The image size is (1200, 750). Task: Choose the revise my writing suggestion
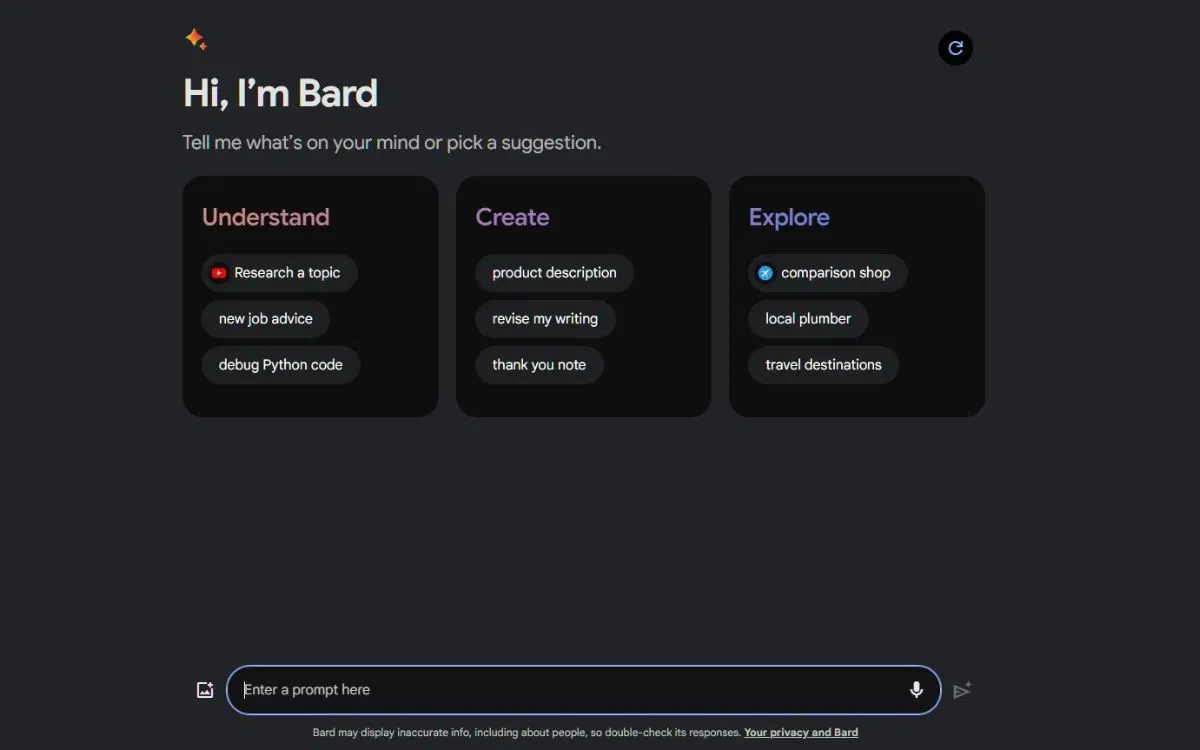pos(545,318)
